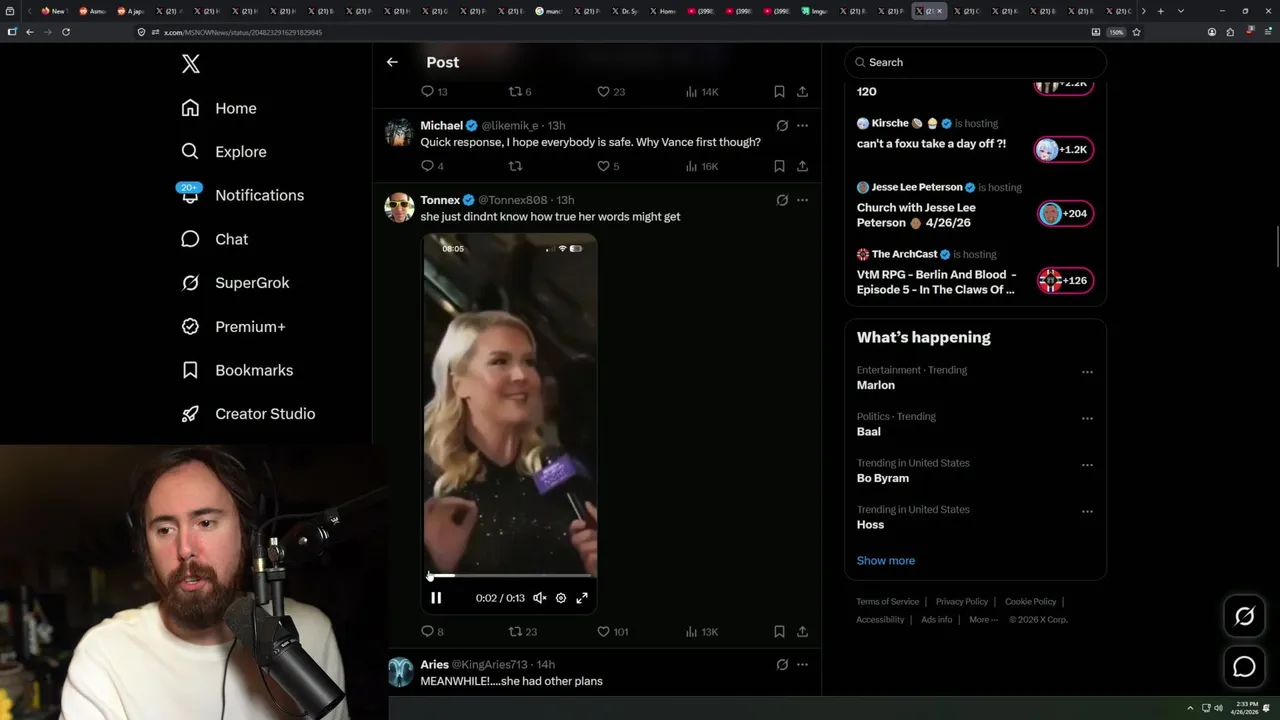Bookmark Tonnex's post
Screen dimensions: 1280x720
779,632
